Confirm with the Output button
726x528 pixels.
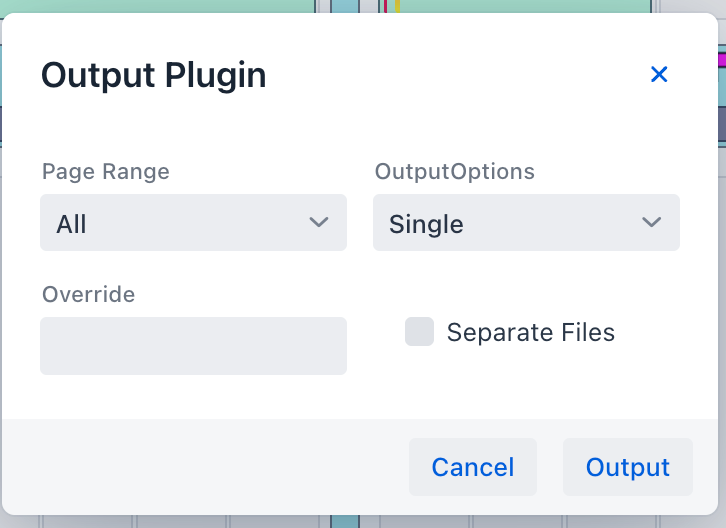(x=627, y=467)
